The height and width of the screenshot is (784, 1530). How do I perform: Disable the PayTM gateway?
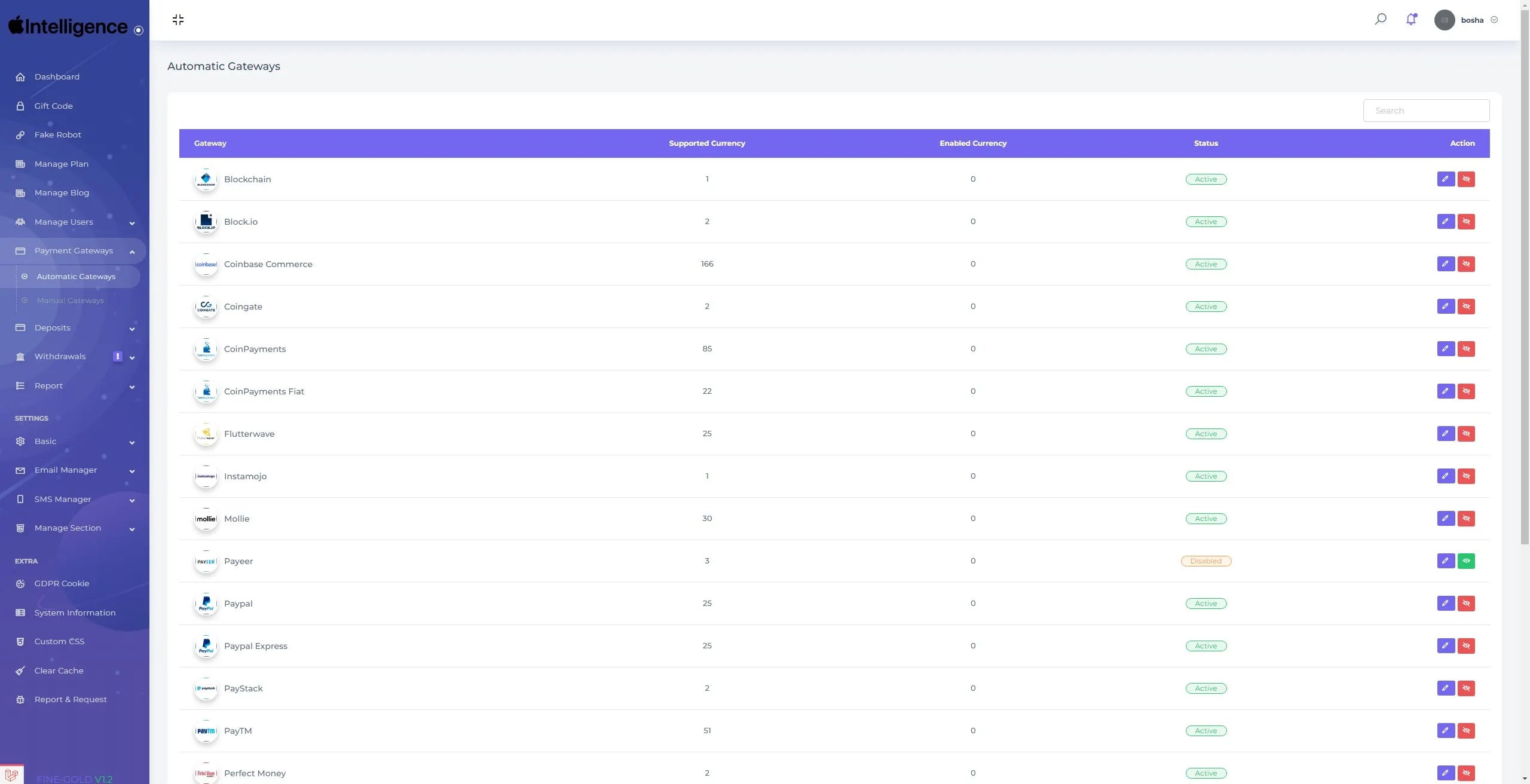tap(1466, 731)
